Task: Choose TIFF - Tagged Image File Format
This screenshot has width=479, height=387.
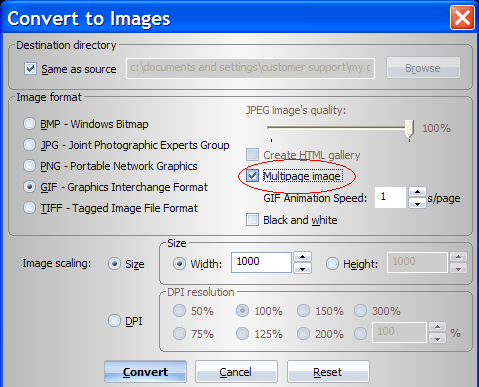Action: pyautogui.click(x=29, y=208)
